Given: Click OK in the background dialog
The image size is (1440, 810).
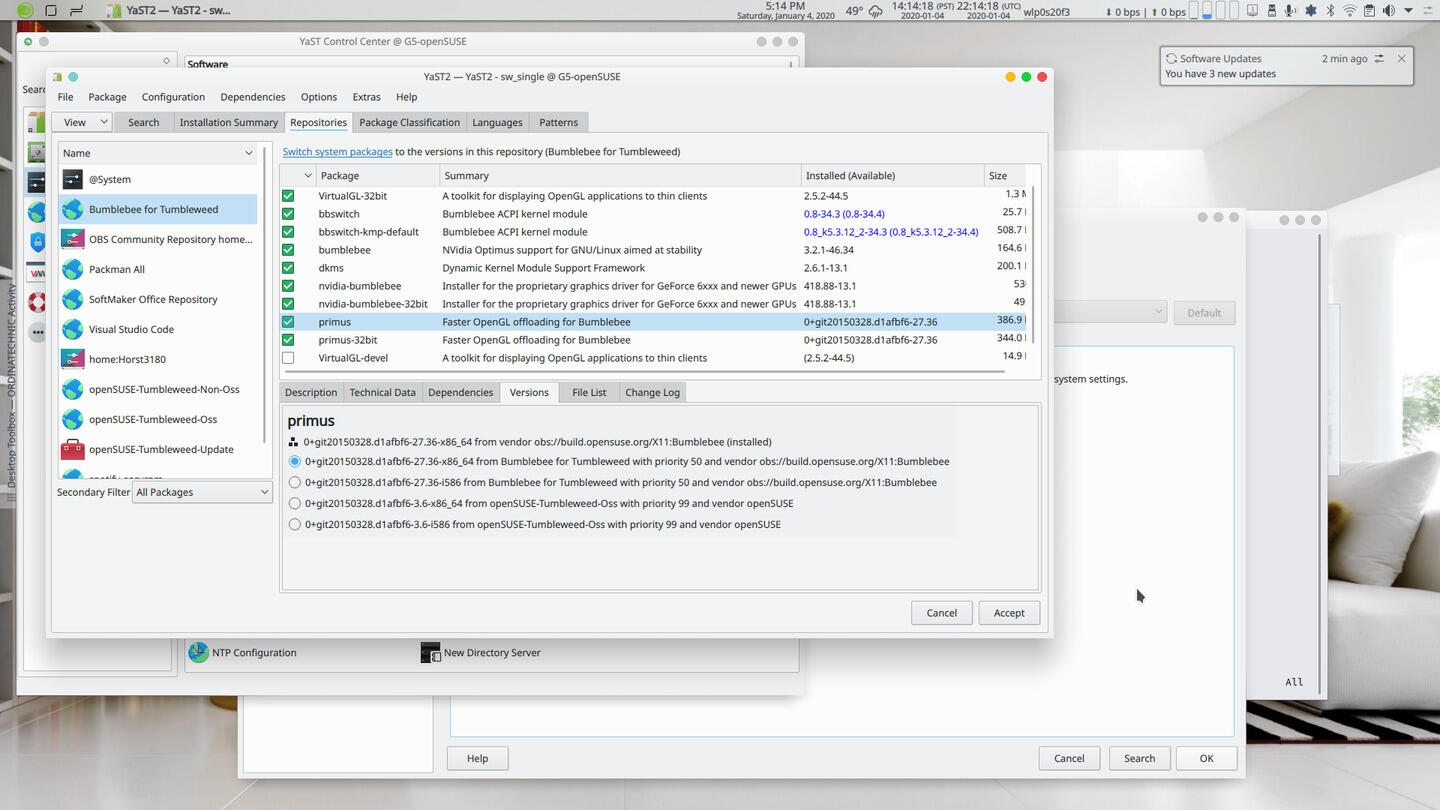Looking at the screenshot, I should click(1206, 758).
